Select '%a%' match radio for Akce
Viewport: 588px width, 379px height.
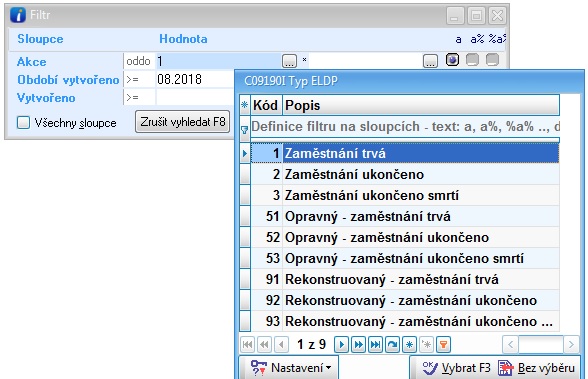(x=492, y=60)
